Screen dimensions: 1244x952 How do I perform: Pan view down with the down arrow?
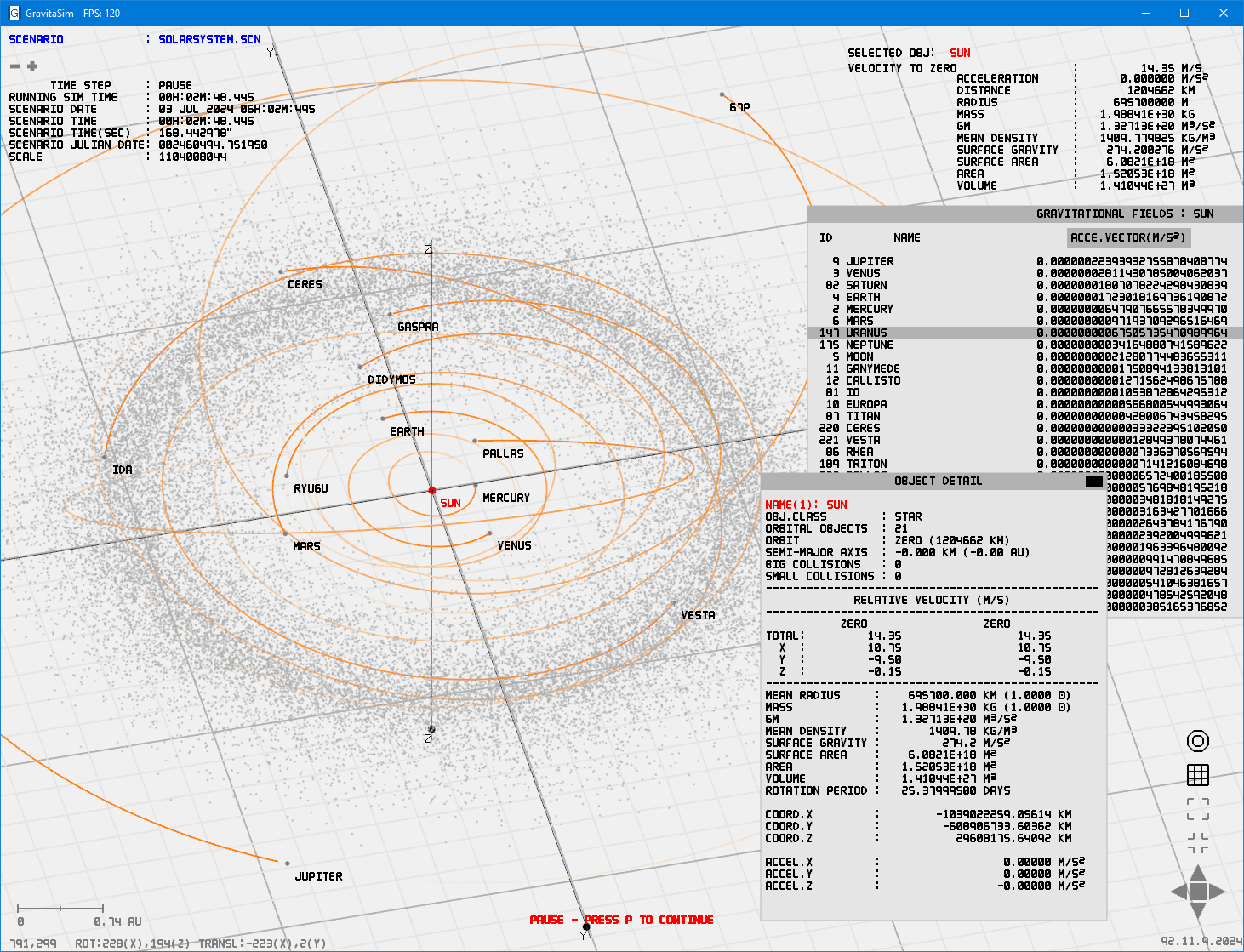[x=1198, y=910]
